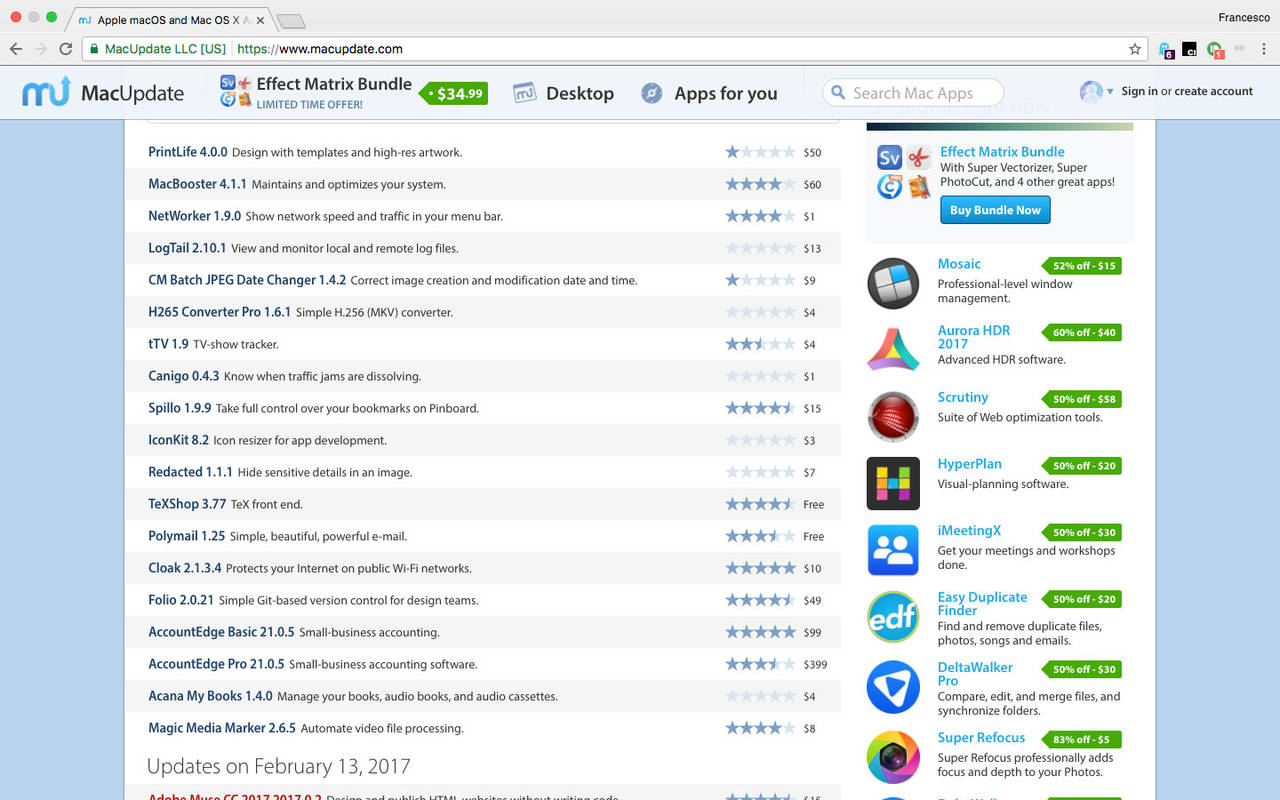The height and width of the screenshot is (800, 1280).
Task: Click the Desktop section icon
Action: tap(525, 92)
